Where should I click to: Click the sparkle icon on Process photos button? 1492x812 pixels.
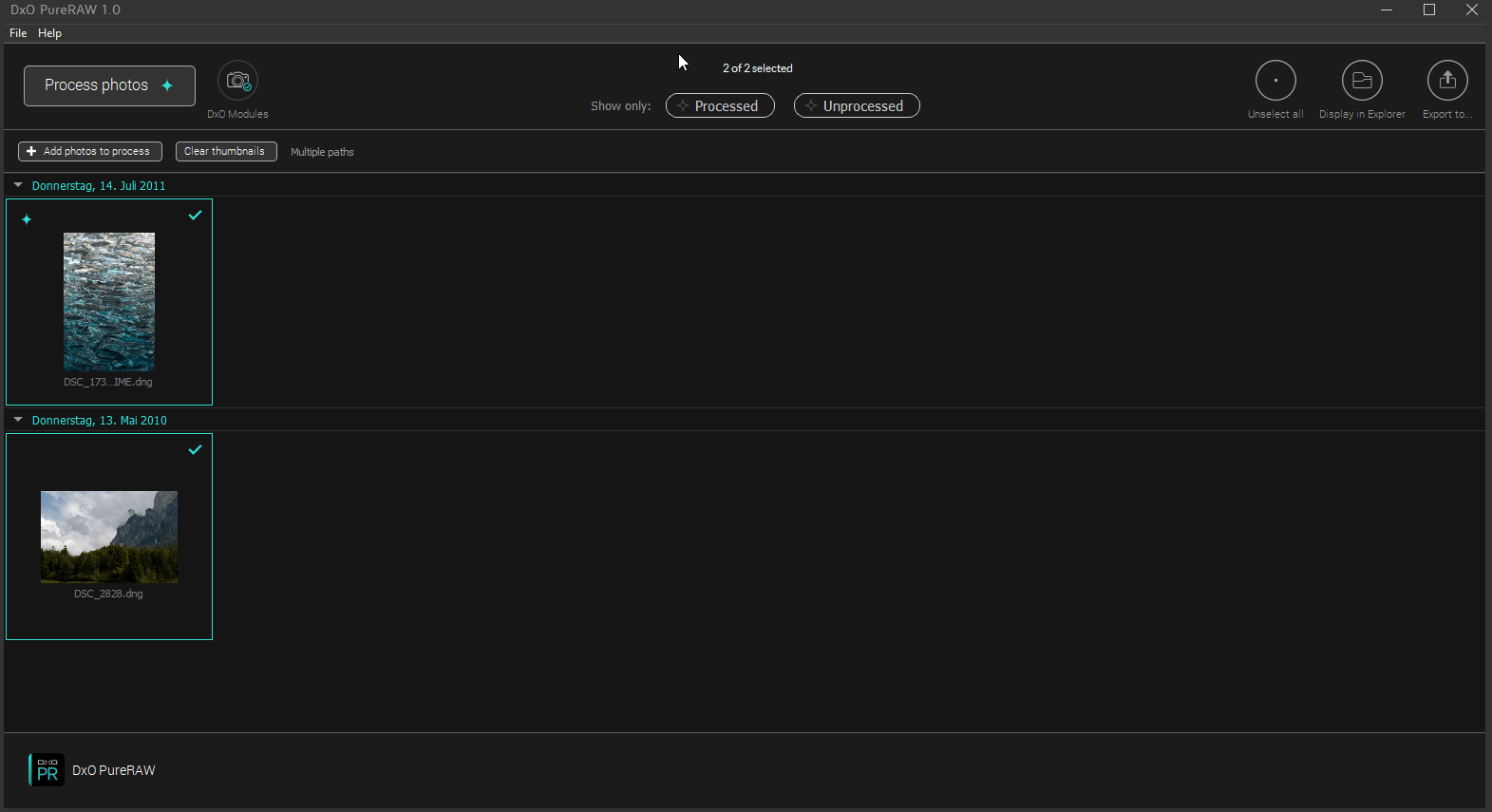[x=167, y=85]
